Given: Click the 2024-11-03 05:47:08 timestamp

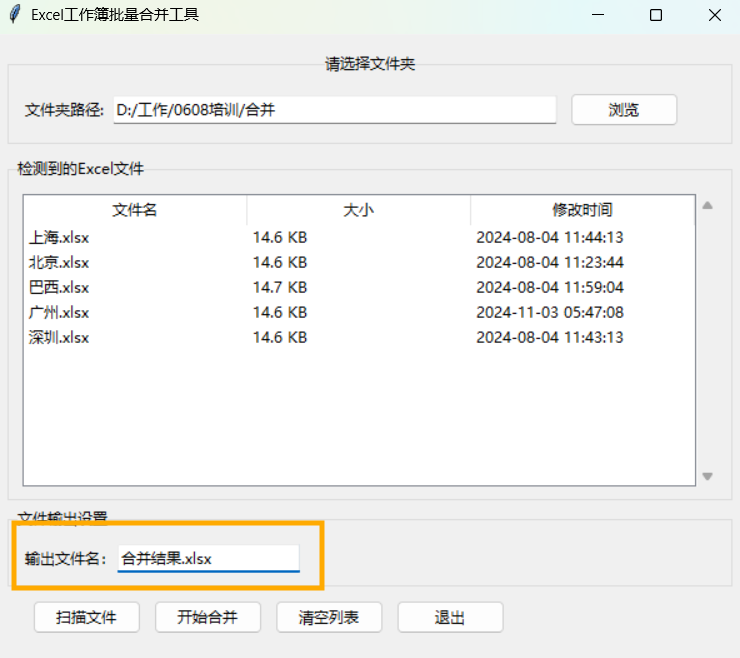Looking at the screenshot, I should (x=550, y=312).
